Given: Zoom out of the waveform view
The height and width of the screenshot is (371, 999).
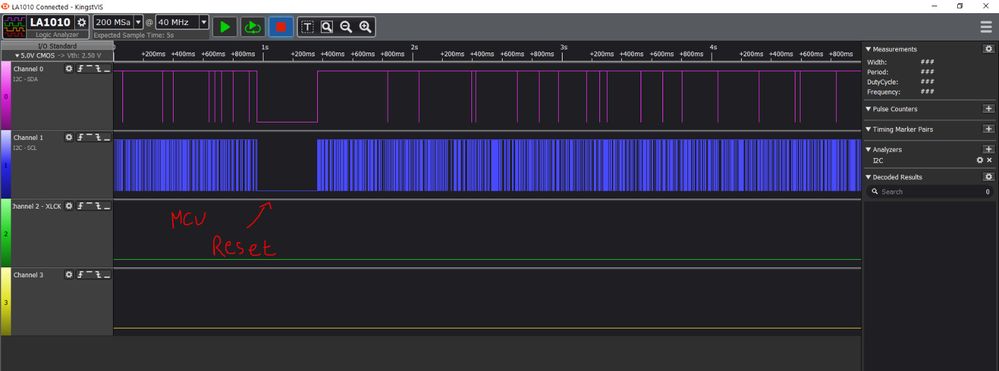Looking at the screenshot, I should point(346,27).
